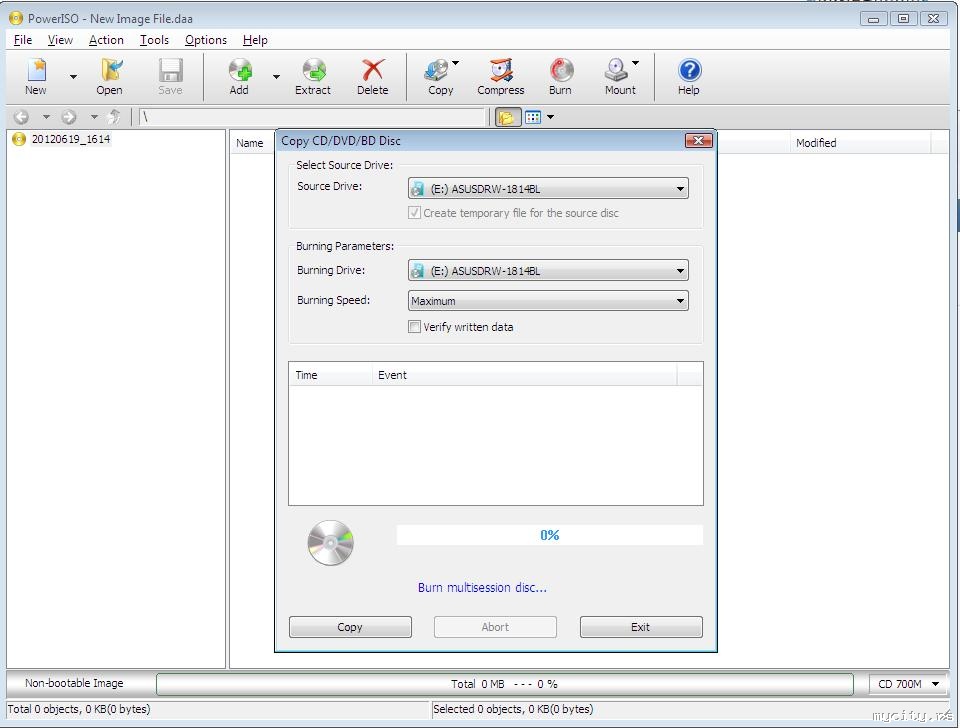
Task: Click the Non-bootable Image status label
Action: [x=74, y=683]
